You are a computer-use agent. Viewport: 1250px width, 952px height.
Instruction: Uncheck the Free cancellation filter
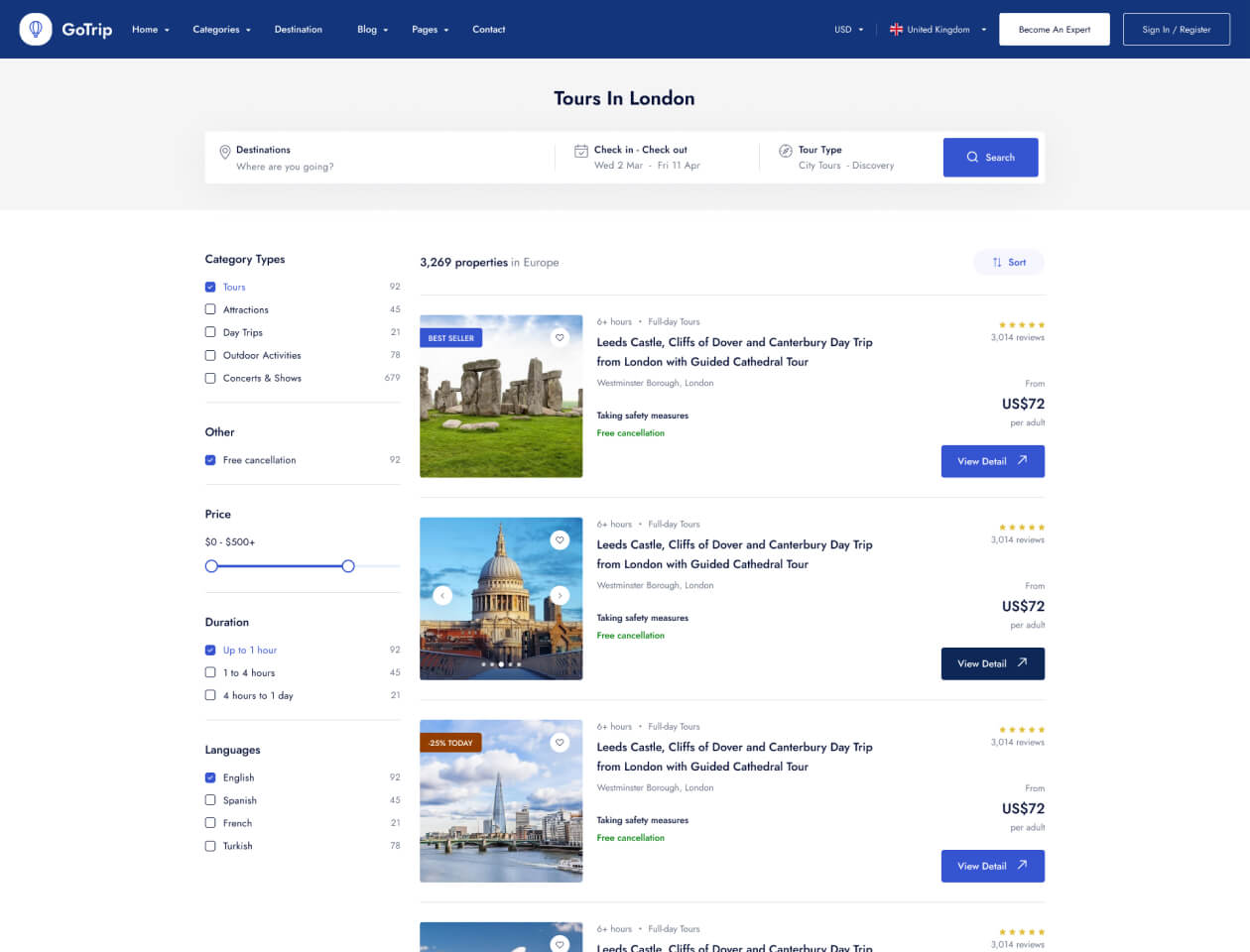tap(210, 460)
